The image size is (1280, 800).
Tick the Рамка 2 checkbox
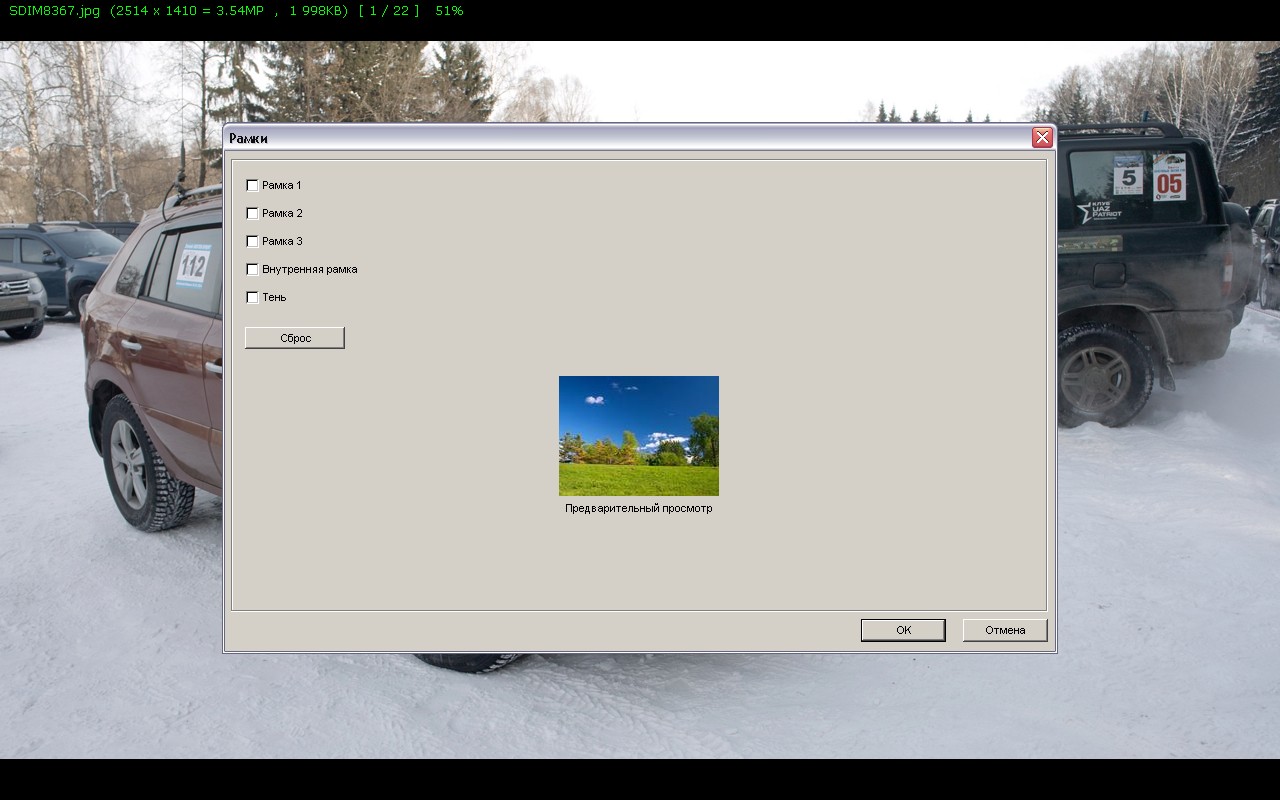[x=252, y=213]
